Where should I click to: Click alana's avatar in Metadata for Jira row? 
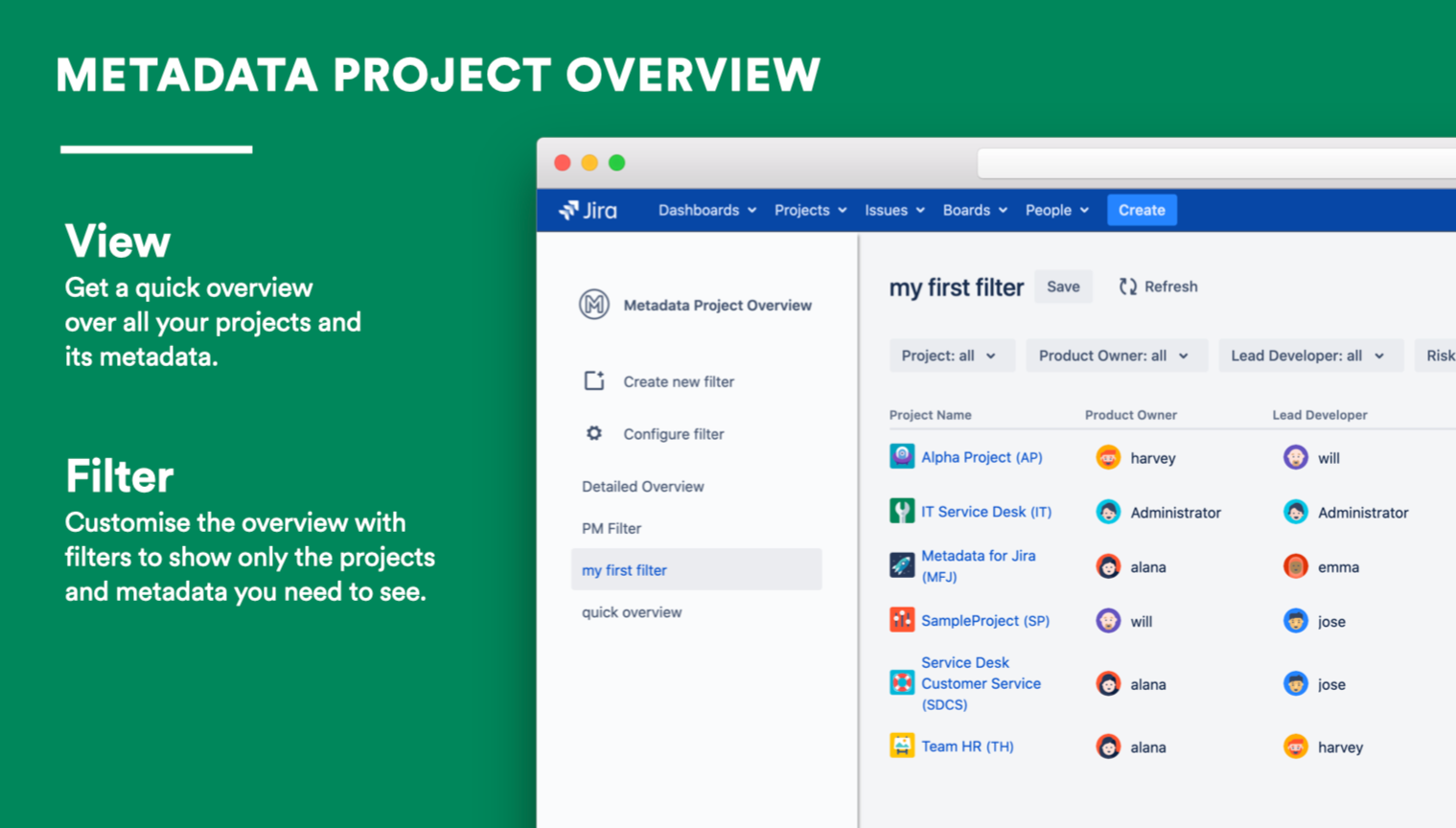[x=1108, y=566]
